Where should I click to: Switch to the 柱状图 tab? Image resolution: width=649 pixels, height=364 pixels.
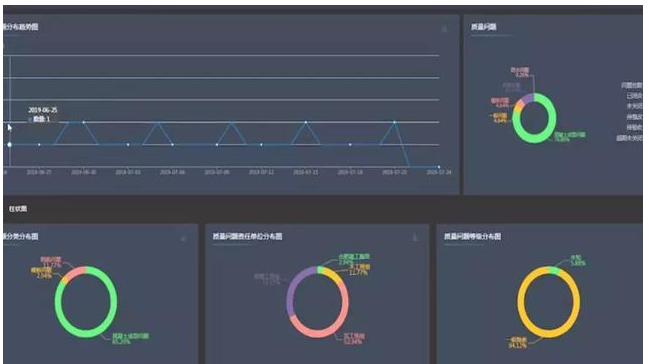click(x=18, y=209)
